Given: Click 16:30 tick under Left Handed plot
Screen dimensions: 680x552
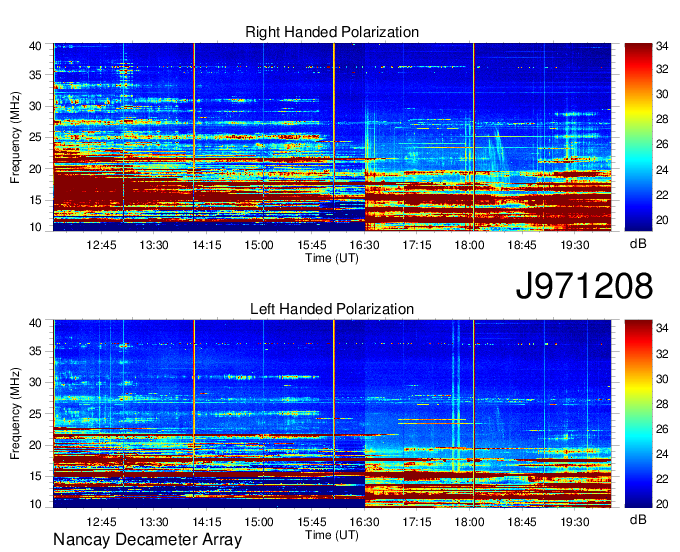Looking at the screenshot, I should 364,522.
